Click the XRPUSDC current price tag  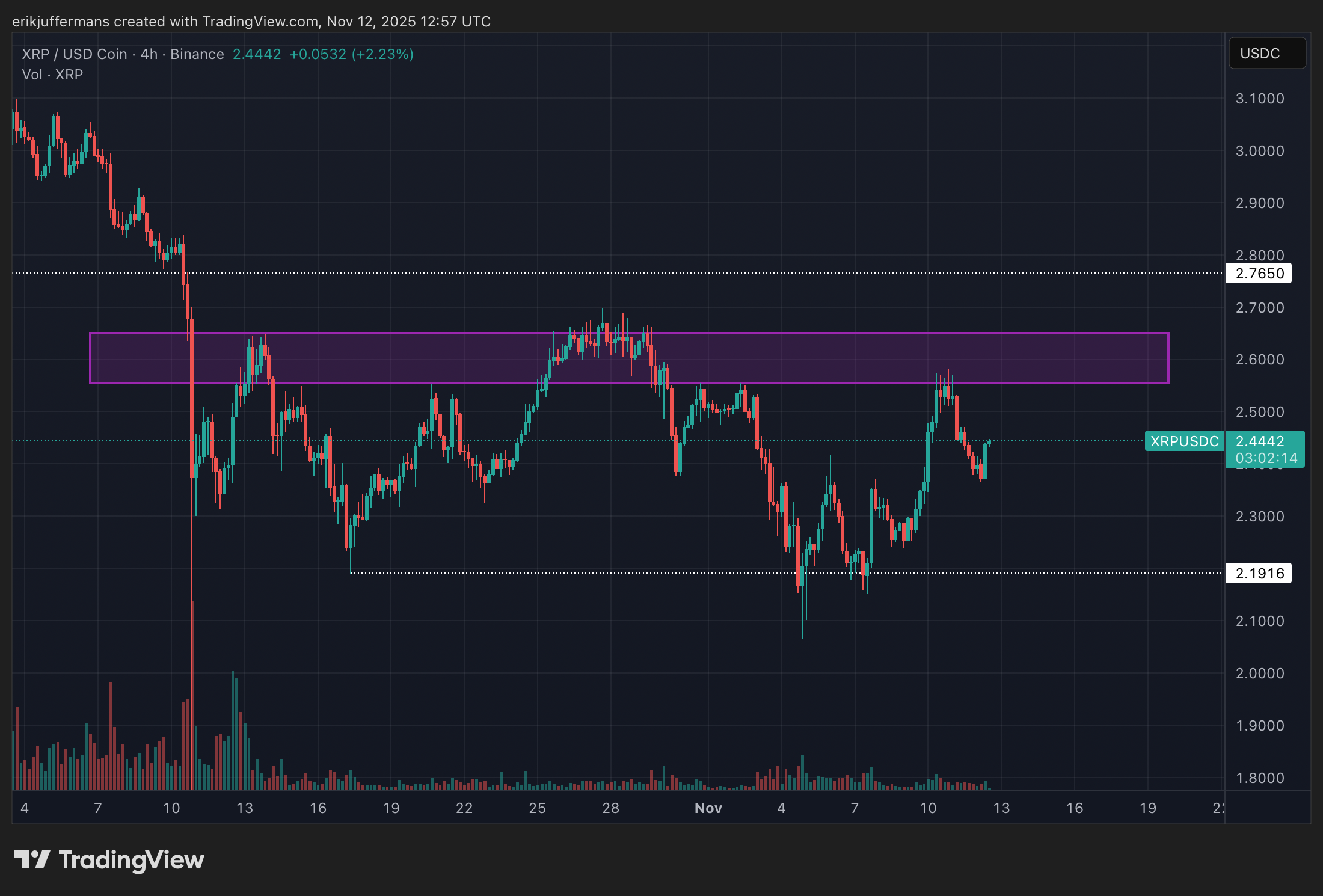[x=1183, y=441]
